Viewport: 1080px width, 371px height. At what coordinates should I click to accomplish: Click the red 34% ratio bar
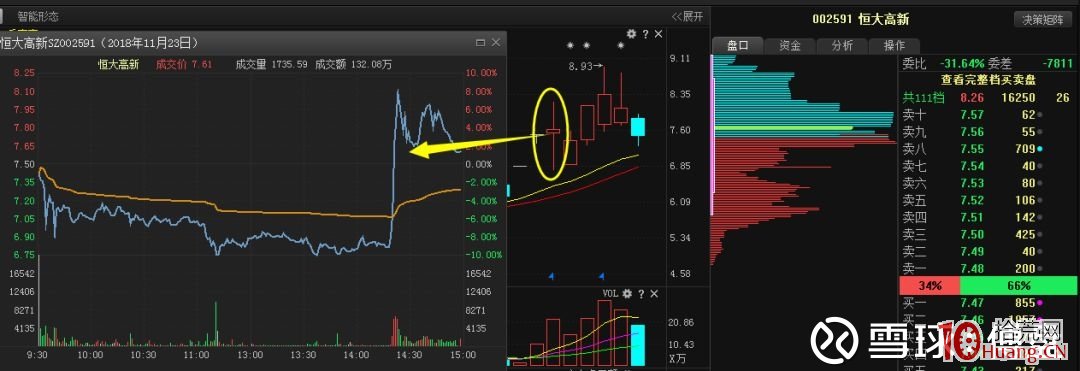coord(929,286)
